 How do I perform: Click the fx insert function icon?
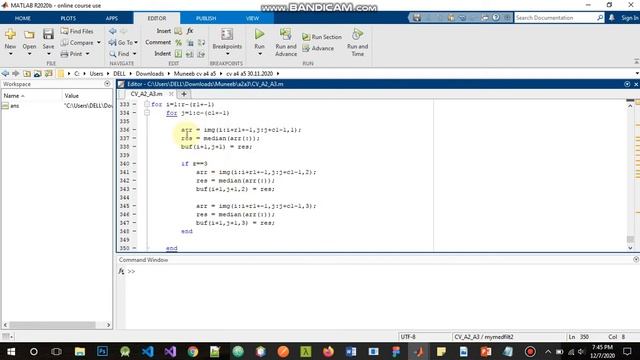(x=190, y=31)
